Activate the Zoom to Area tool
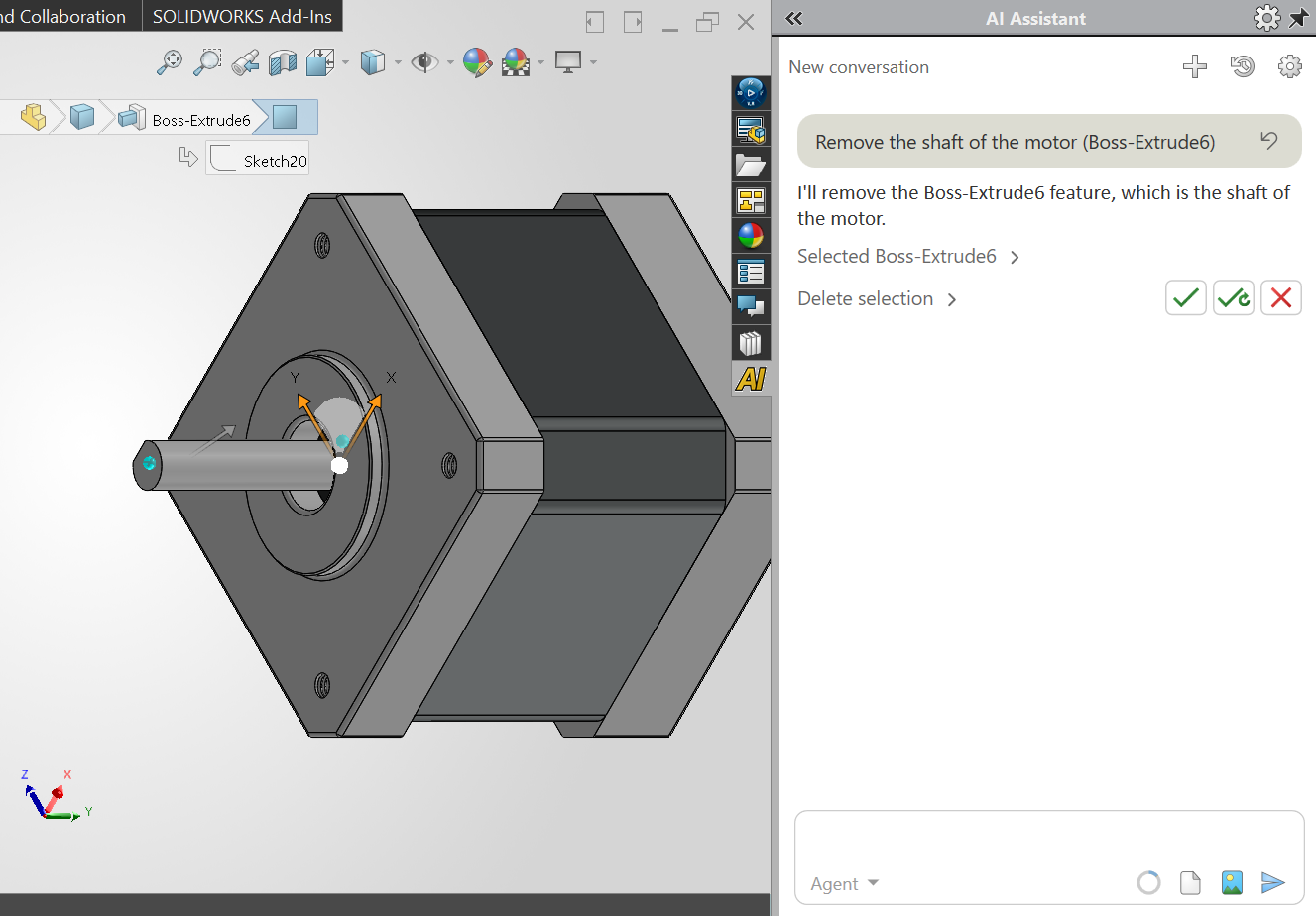Image resolution: width=1316 pixels, height=916 pixels. (x=207, y=61)
